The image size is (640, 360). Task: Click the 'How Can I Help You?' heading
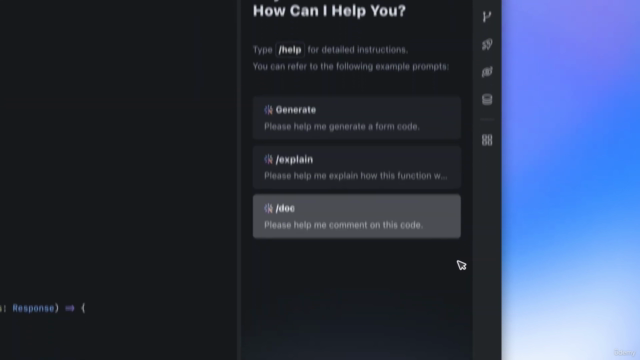point(329,11)
